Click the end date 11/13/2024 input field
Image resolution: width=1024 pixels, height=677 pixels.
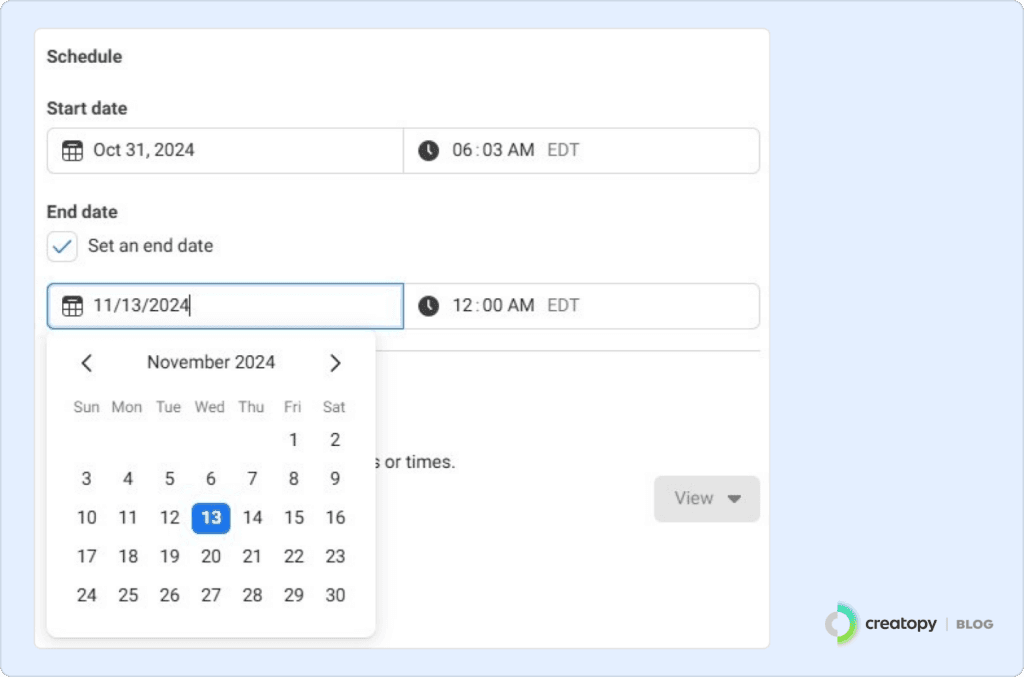(x=240, y=306)
